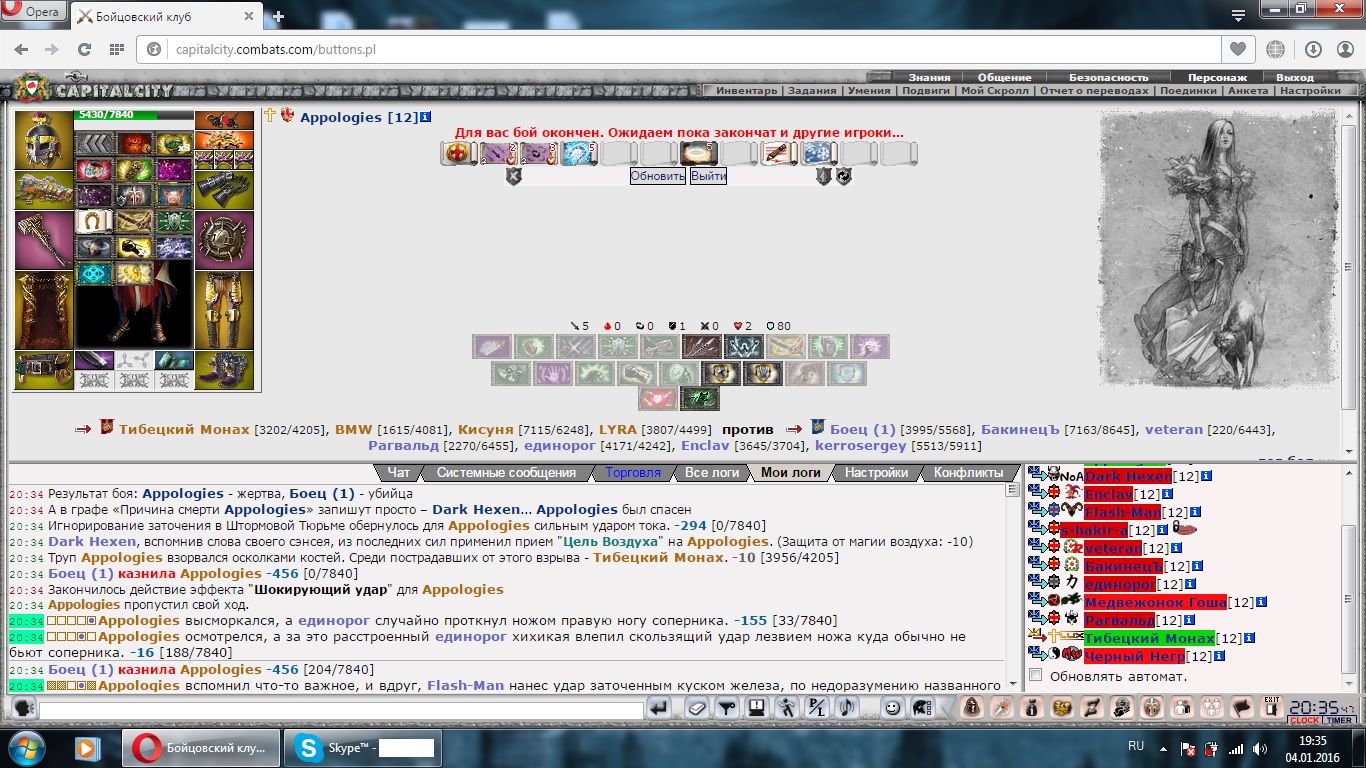Viewport: 1366px width, 768px height.
Task: Click the Opera address bar
Action: click(x=683, y=49)
